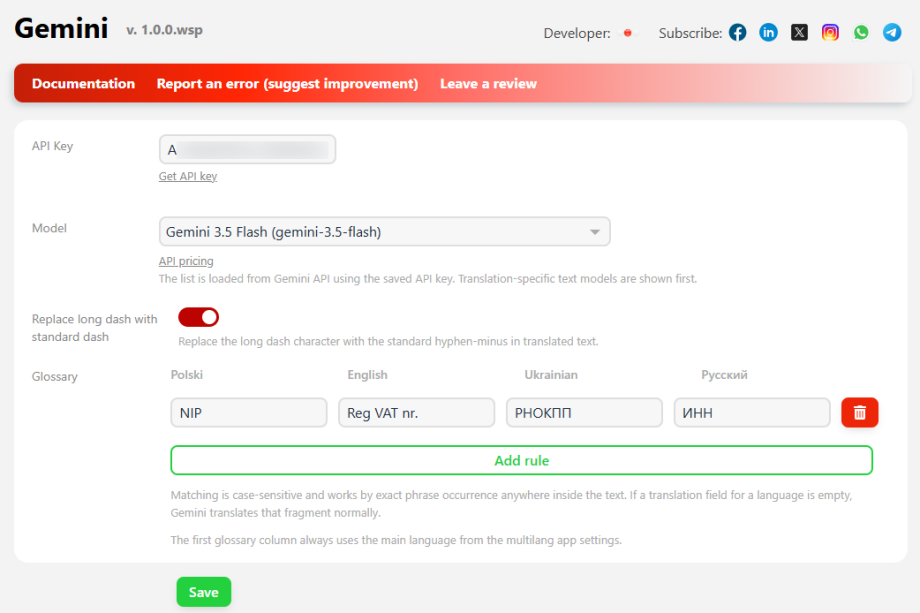The image size is (920, 613).
Task: Click the green Save button
Action: coord(204,592)
